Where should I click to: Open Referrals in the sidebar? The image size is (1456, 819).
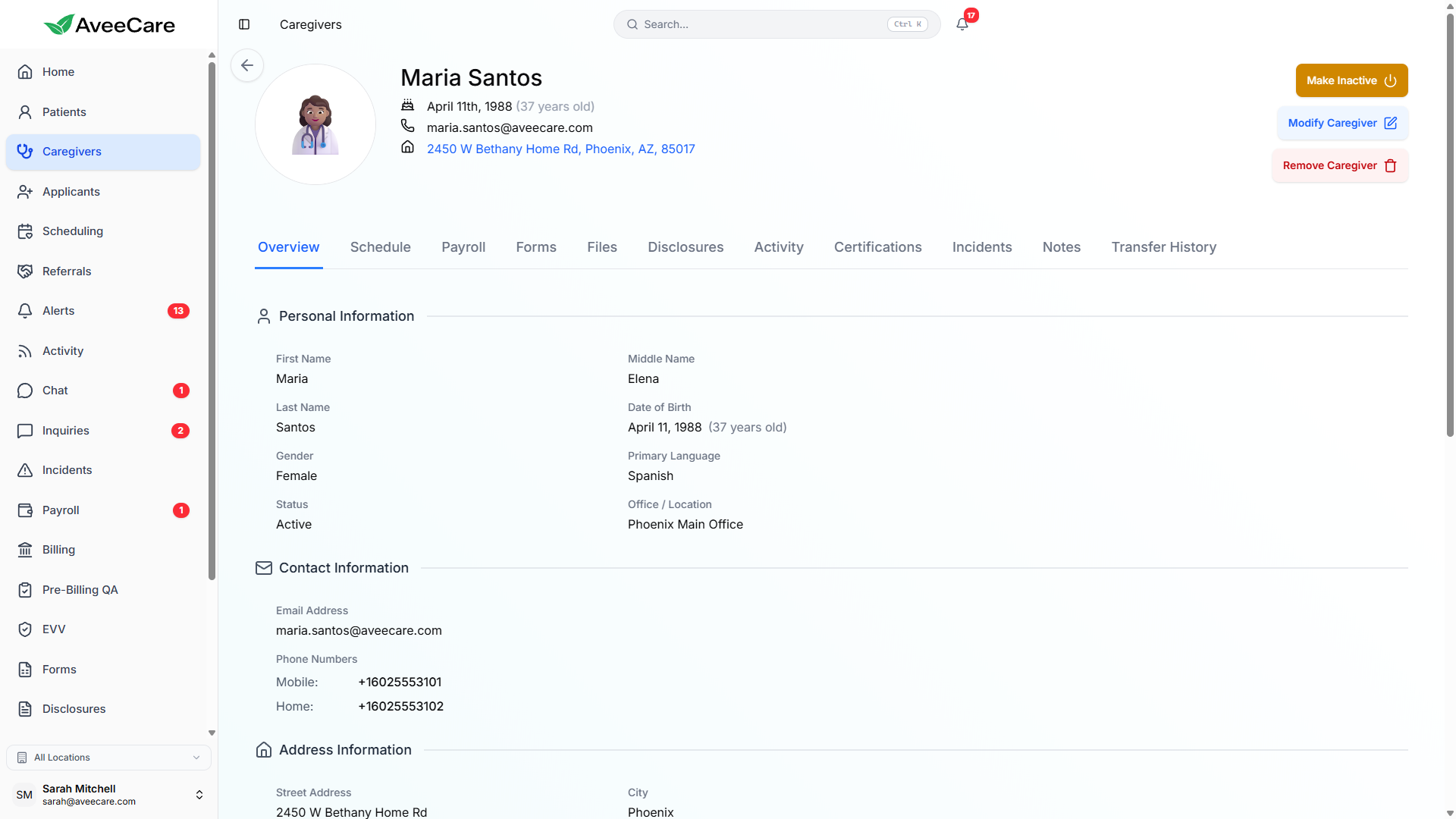pos(67,271)
